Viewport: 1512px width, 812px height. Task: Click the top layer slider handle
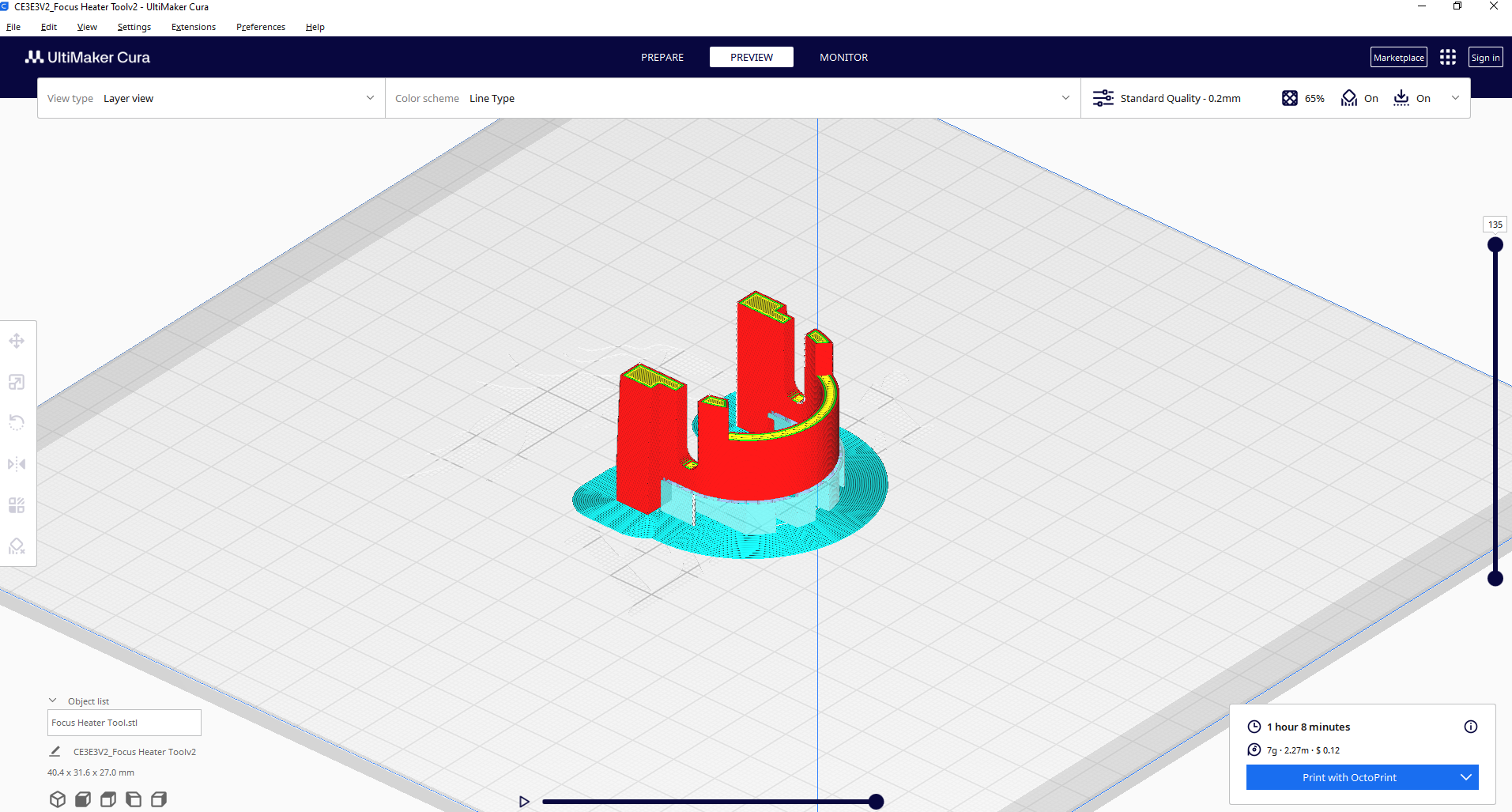click(1495, 245)
